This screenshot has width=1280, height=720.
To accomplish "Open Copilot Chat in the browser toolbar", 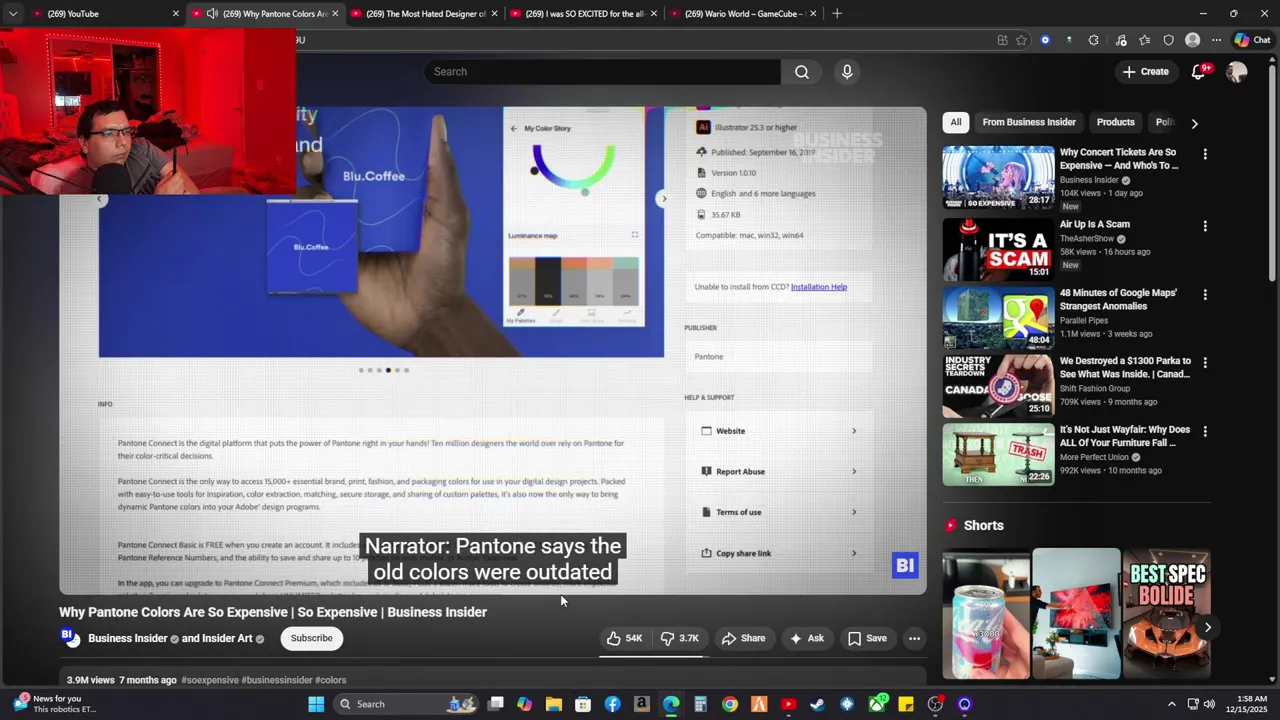I will pyautogui.click(x=1252, y=40).
